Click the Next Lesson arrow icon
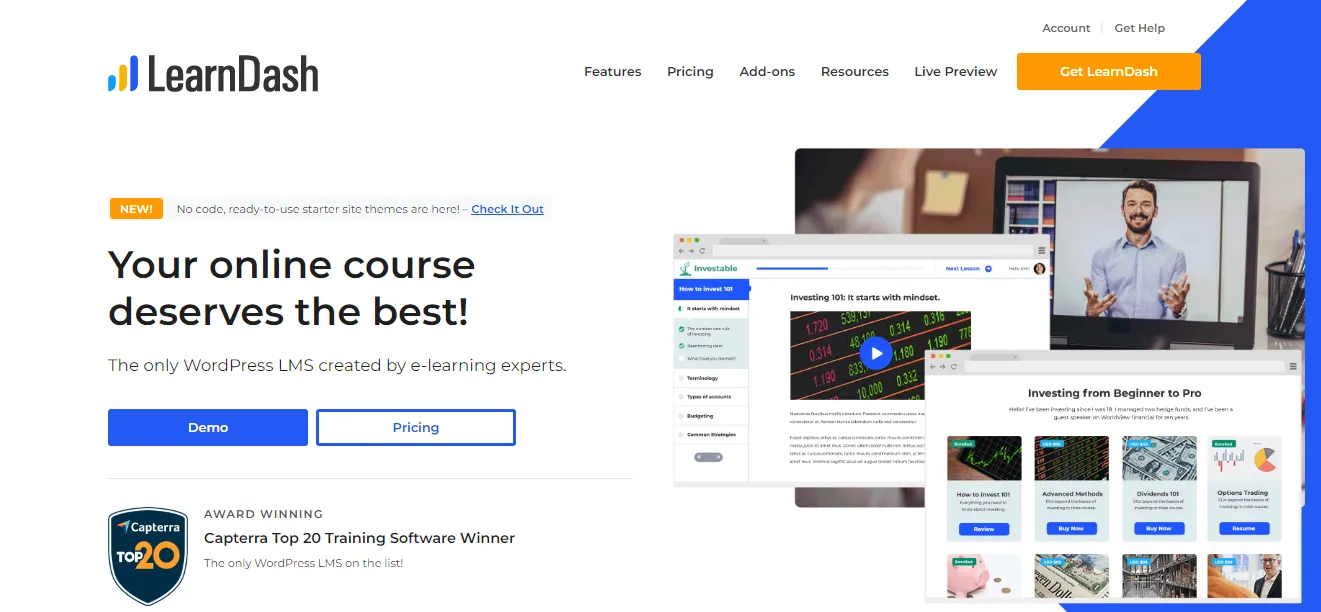Image resolution: width=1321 pixels, height=612 pixels. pos(988,268)
